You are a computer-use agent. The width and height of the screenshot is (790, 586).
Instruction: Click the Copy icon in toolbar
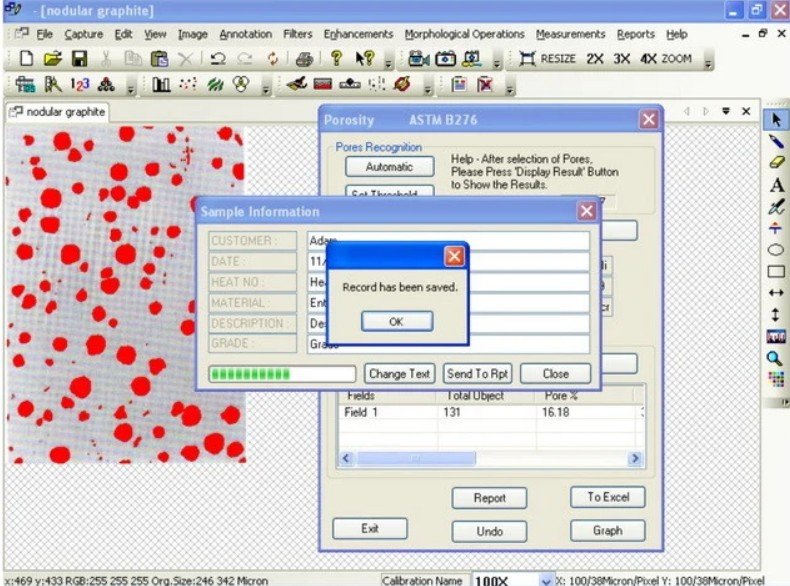point(133,59)
